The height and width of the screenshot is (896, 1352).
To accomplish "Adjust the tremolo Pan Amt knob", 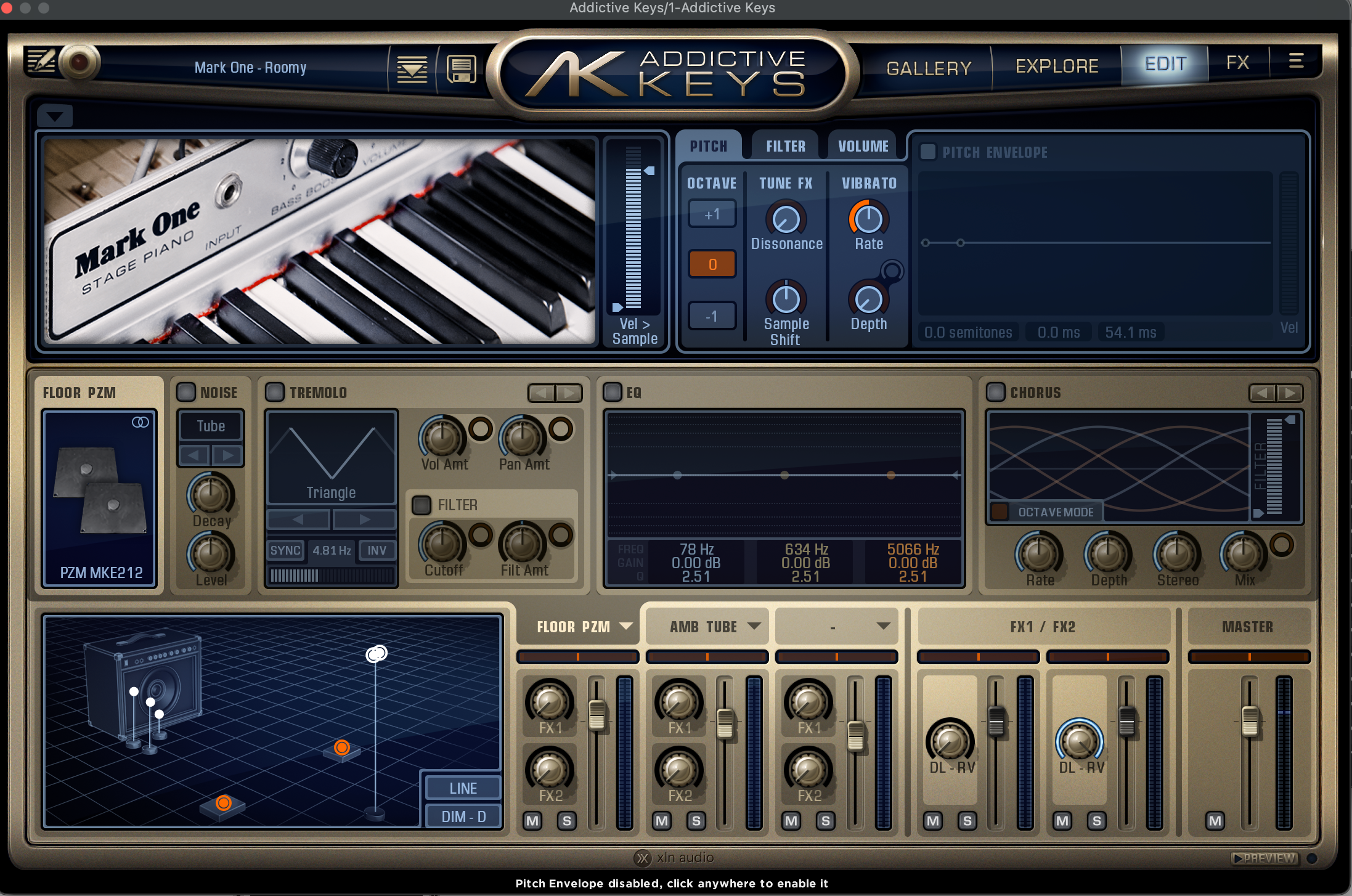I will point(522,438).
